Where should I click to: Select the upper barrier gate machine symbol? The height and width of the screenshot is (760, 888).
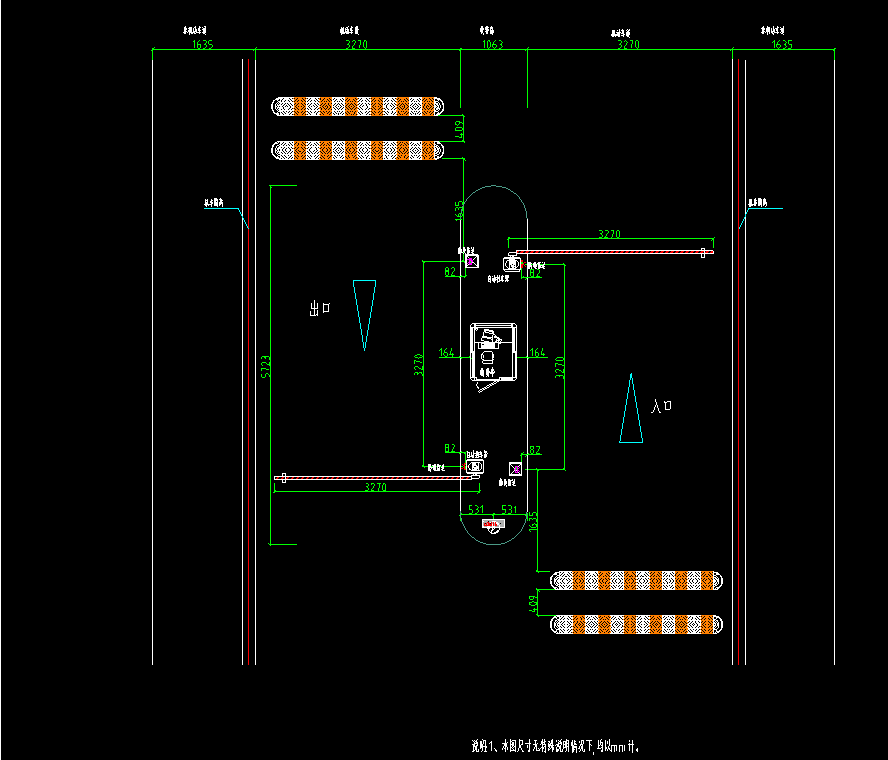512,263
